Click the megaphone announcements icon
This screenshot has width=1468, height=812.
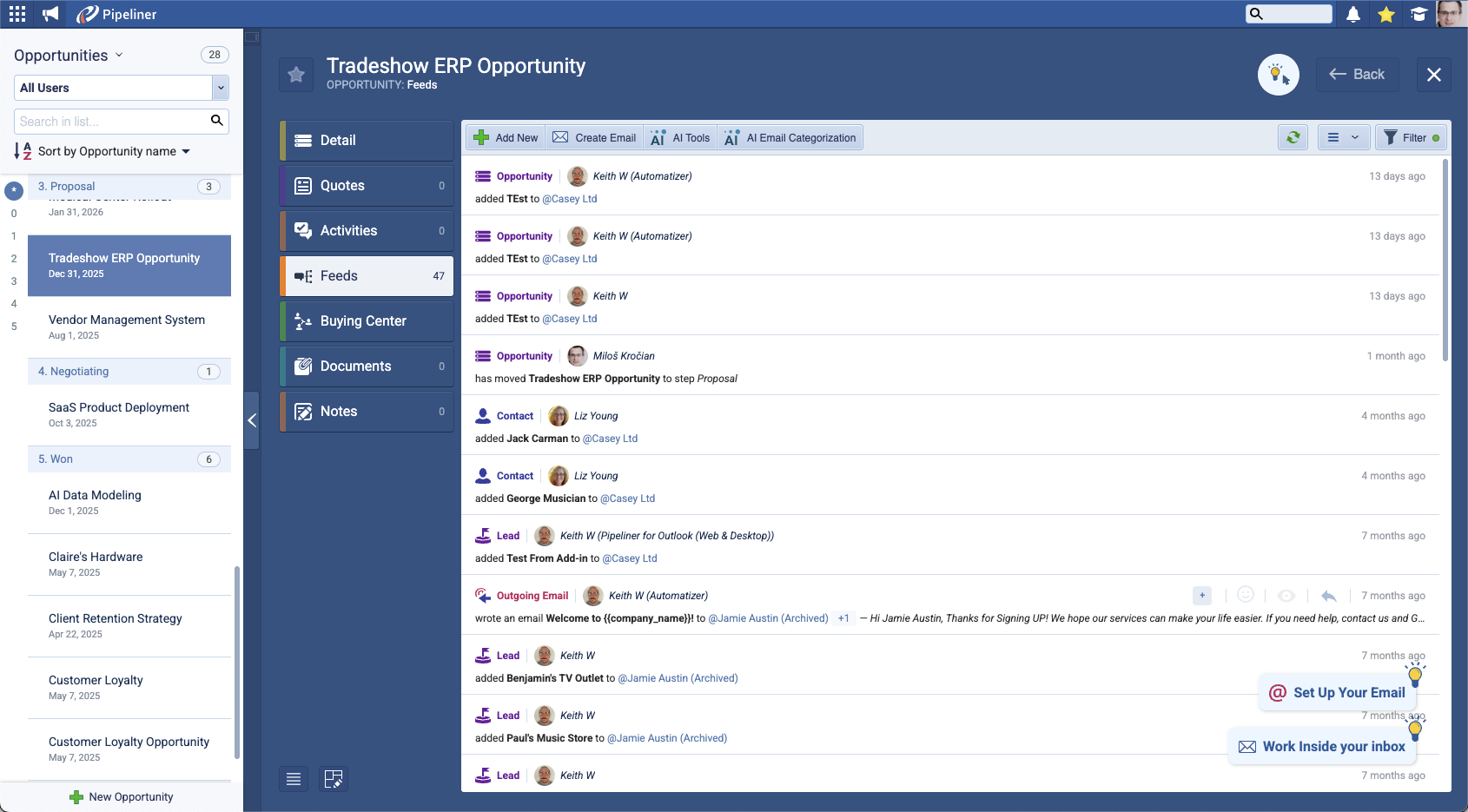click(x=51, y=14)
